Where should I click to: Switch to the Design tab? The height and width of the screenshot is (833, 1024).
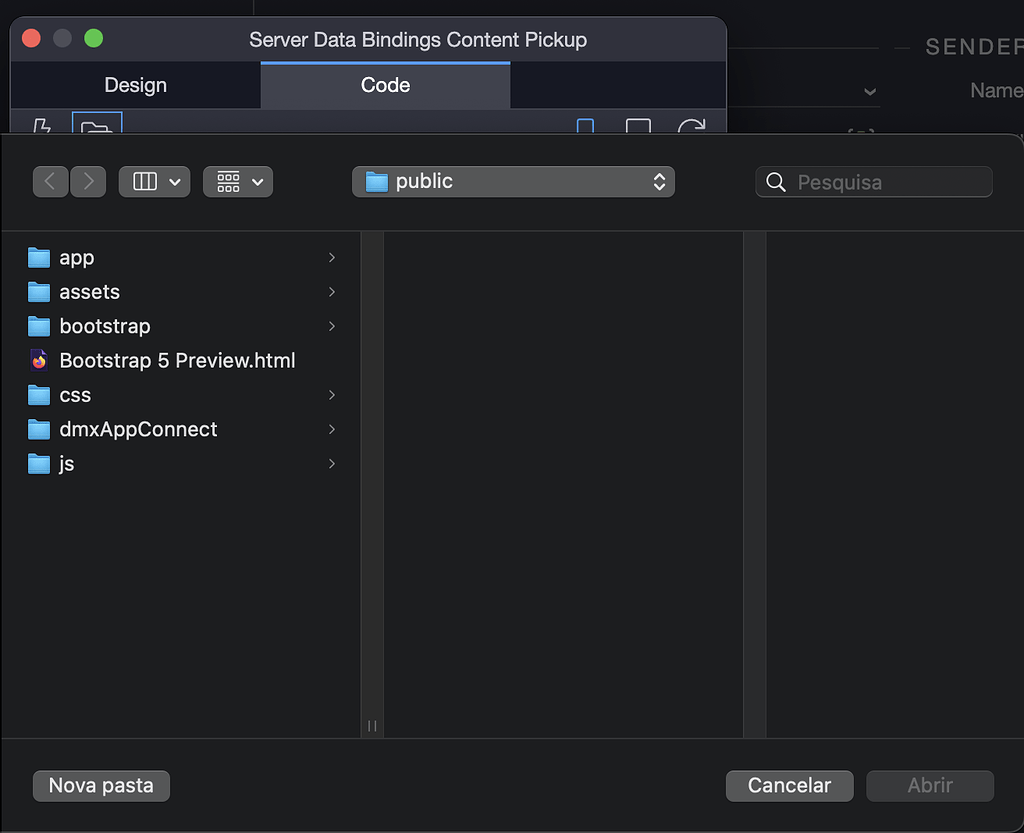point(135,85)
